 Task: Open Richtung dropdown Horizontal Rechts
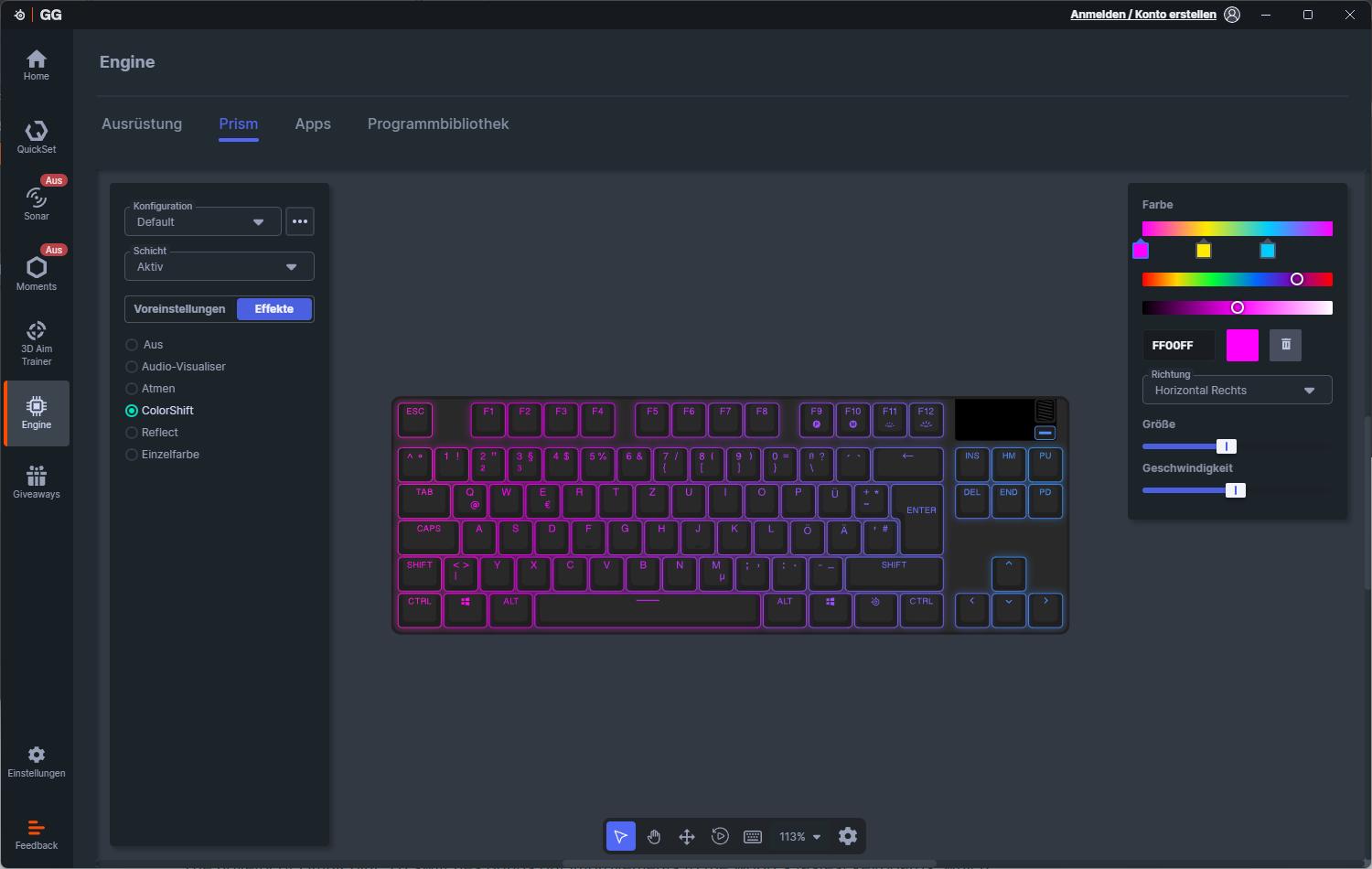1236,391
